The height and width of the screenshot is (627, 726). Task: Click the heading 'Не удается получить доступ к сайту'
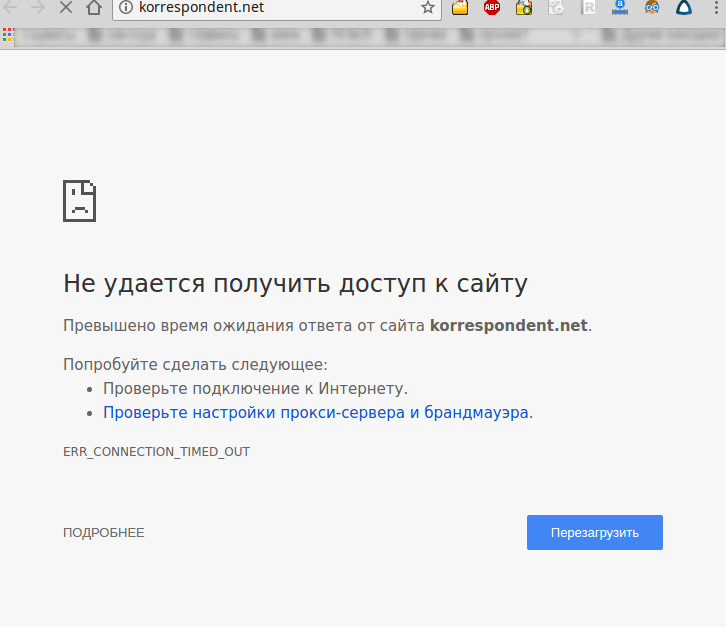click(x=295, y=283)
